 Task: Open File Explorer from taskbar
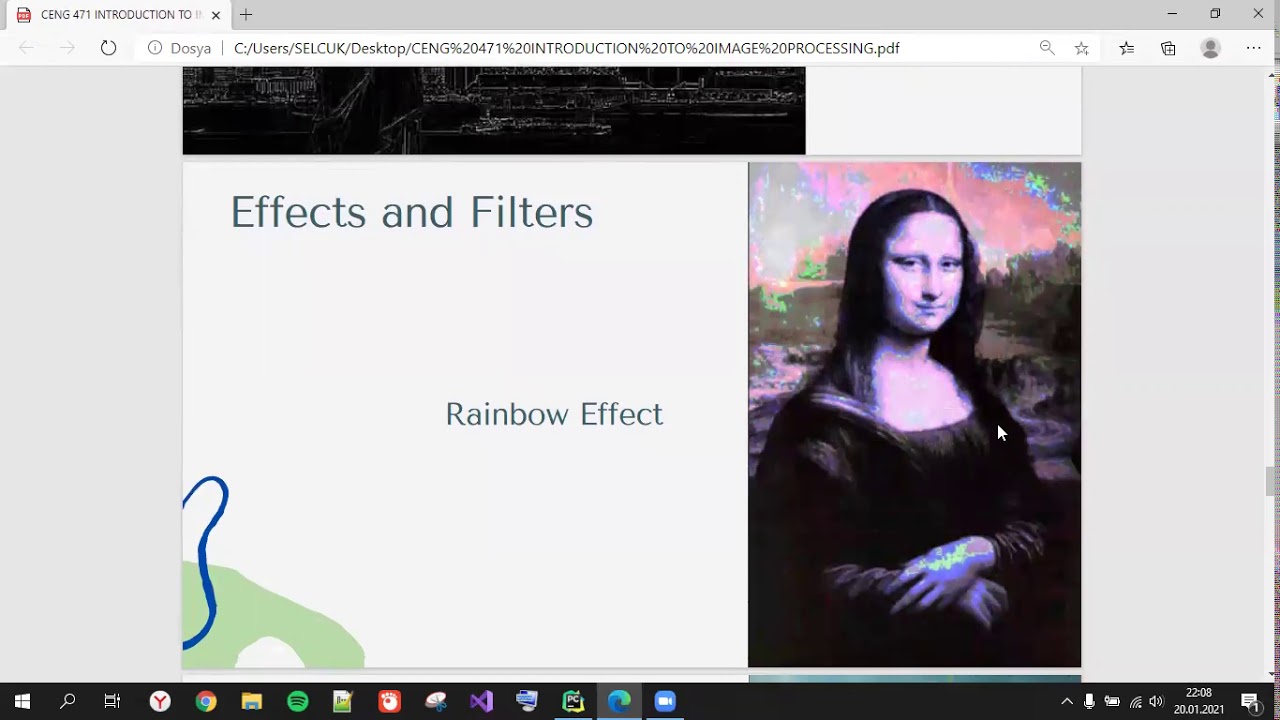tap(252, 702)
